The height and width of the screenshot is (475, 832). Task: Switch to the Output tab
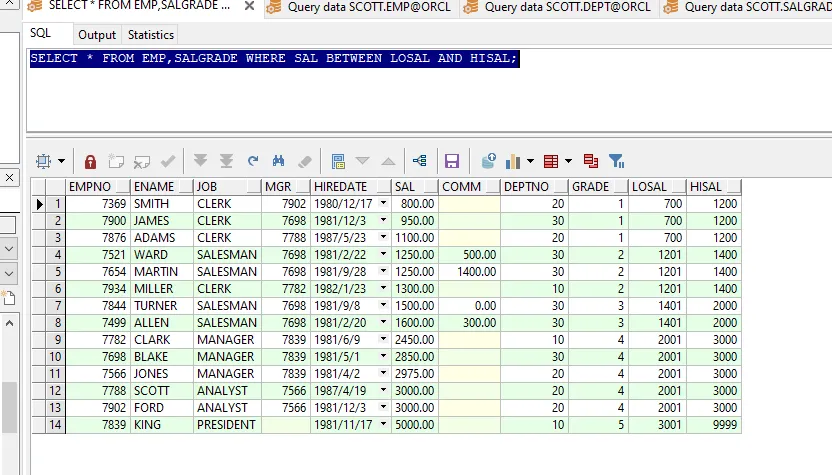97,35
